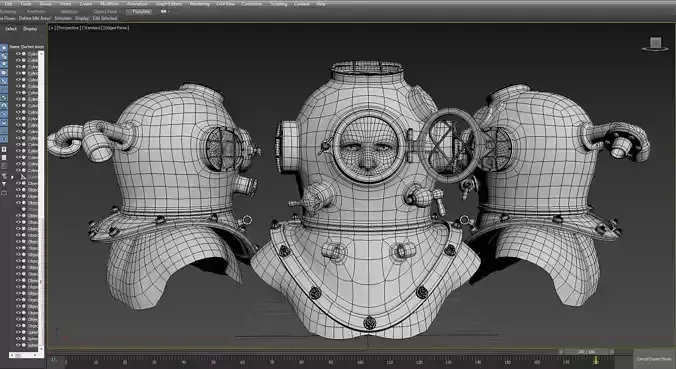This screenshot has height=369, width=676.
Task: Open the Graph Editors menu
Action: click(x=169, y=4)
